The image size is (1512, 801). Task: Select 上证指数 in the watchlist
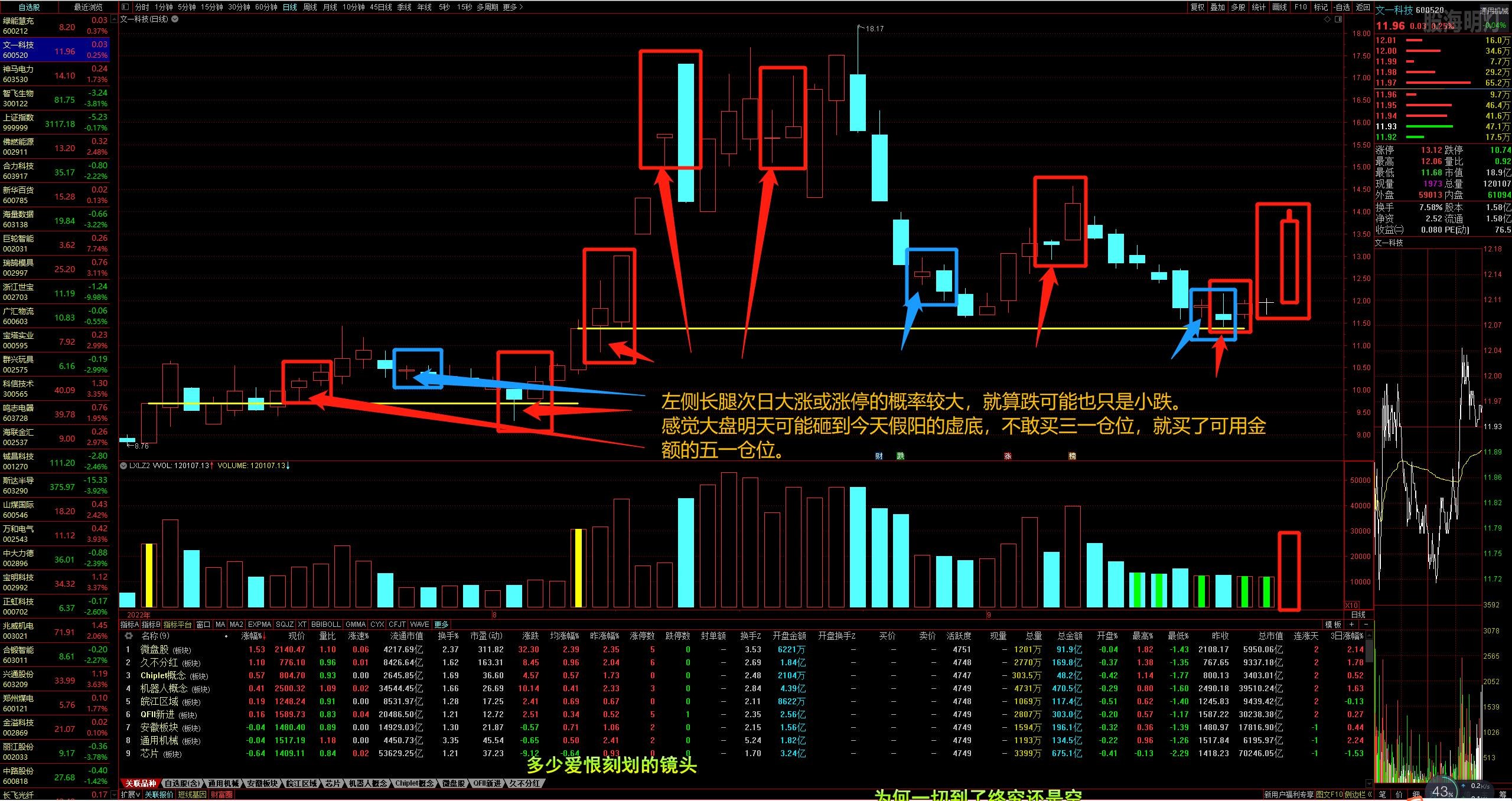pos(55,122)
